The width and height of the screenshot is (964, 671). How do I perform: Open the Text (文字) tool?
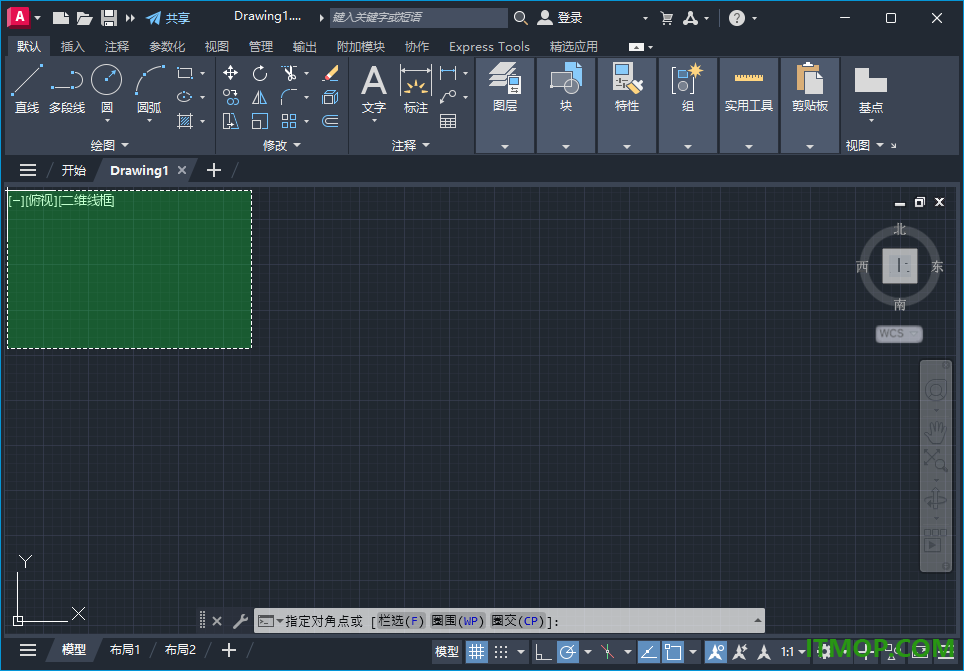coord(374,88)
